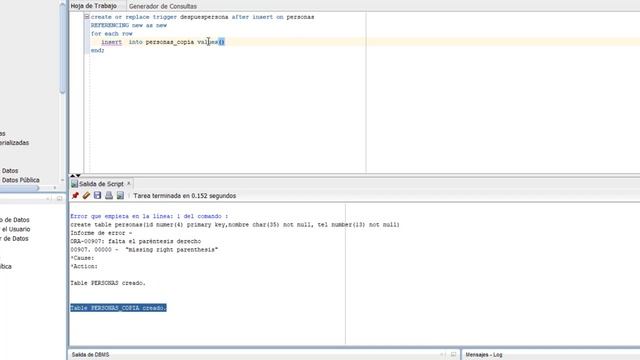Click the run script icon in the output toolbar
The image size is (640, 360).
coord(120,196)
